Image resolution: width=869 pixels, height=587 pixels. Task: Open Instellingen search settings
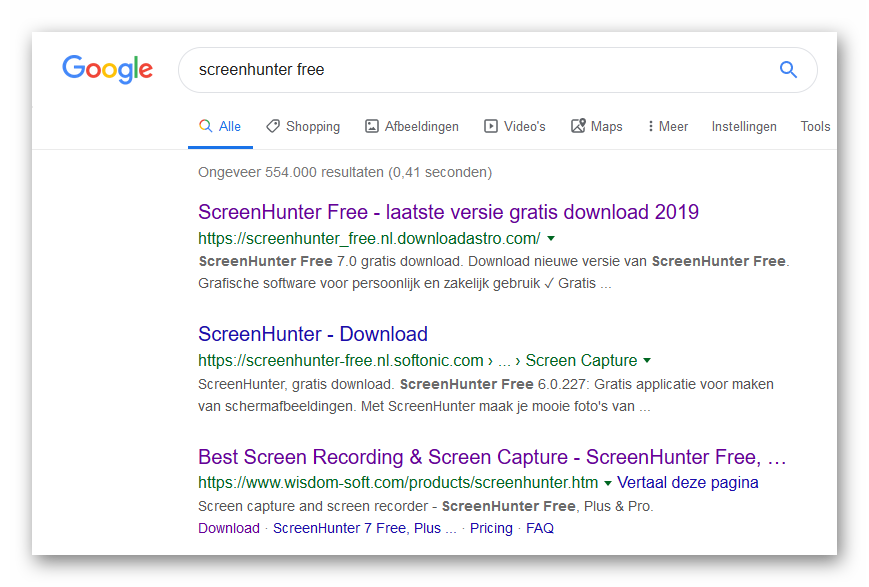[x=744, y=127]
